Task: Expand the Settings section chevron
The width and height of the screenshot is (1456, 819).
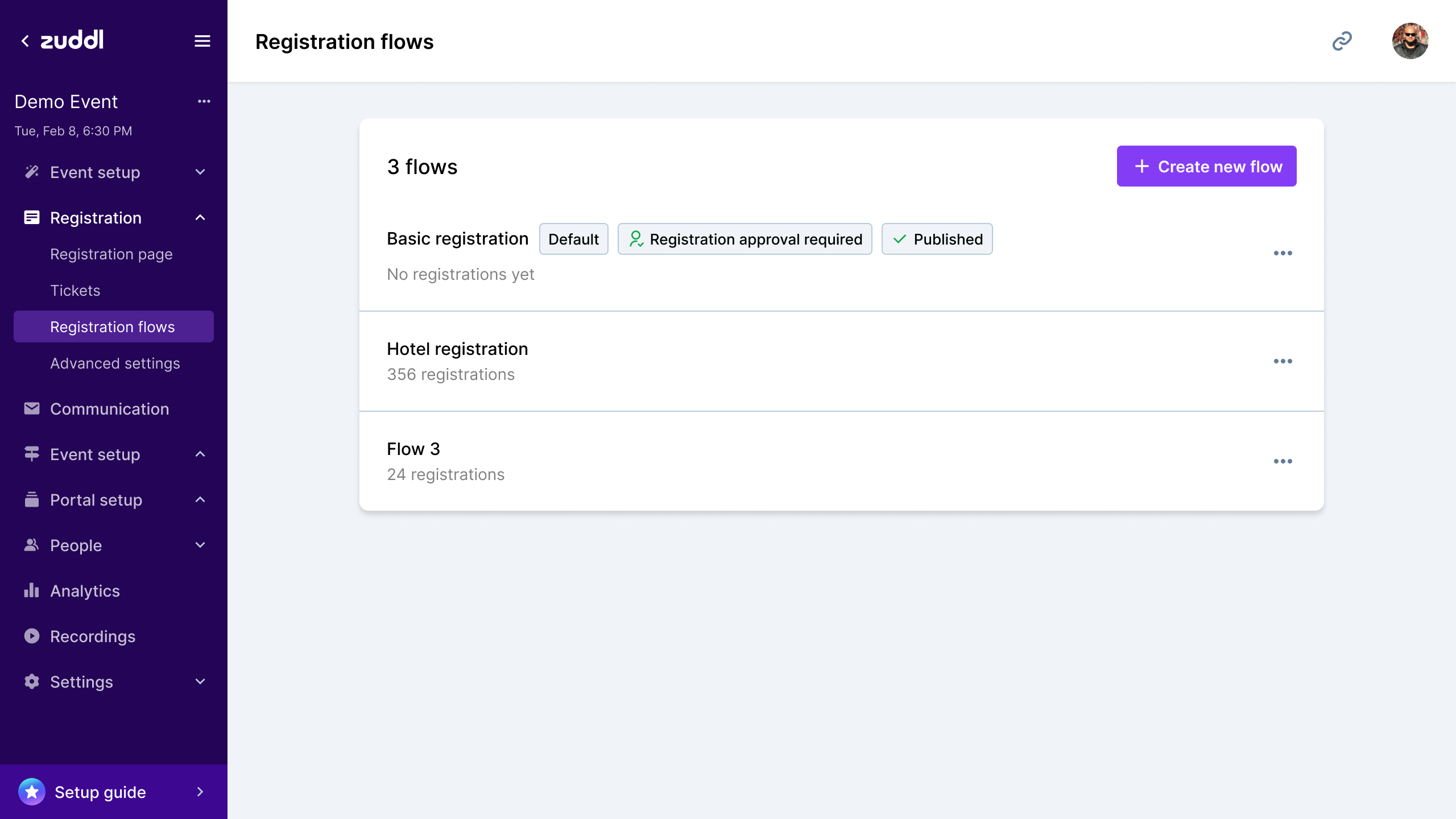Action: (200, 681)
